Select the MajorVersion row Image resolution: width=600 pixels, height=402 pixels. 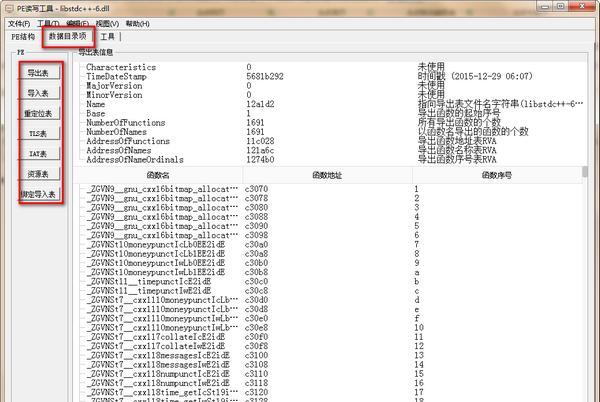[329, 86]
